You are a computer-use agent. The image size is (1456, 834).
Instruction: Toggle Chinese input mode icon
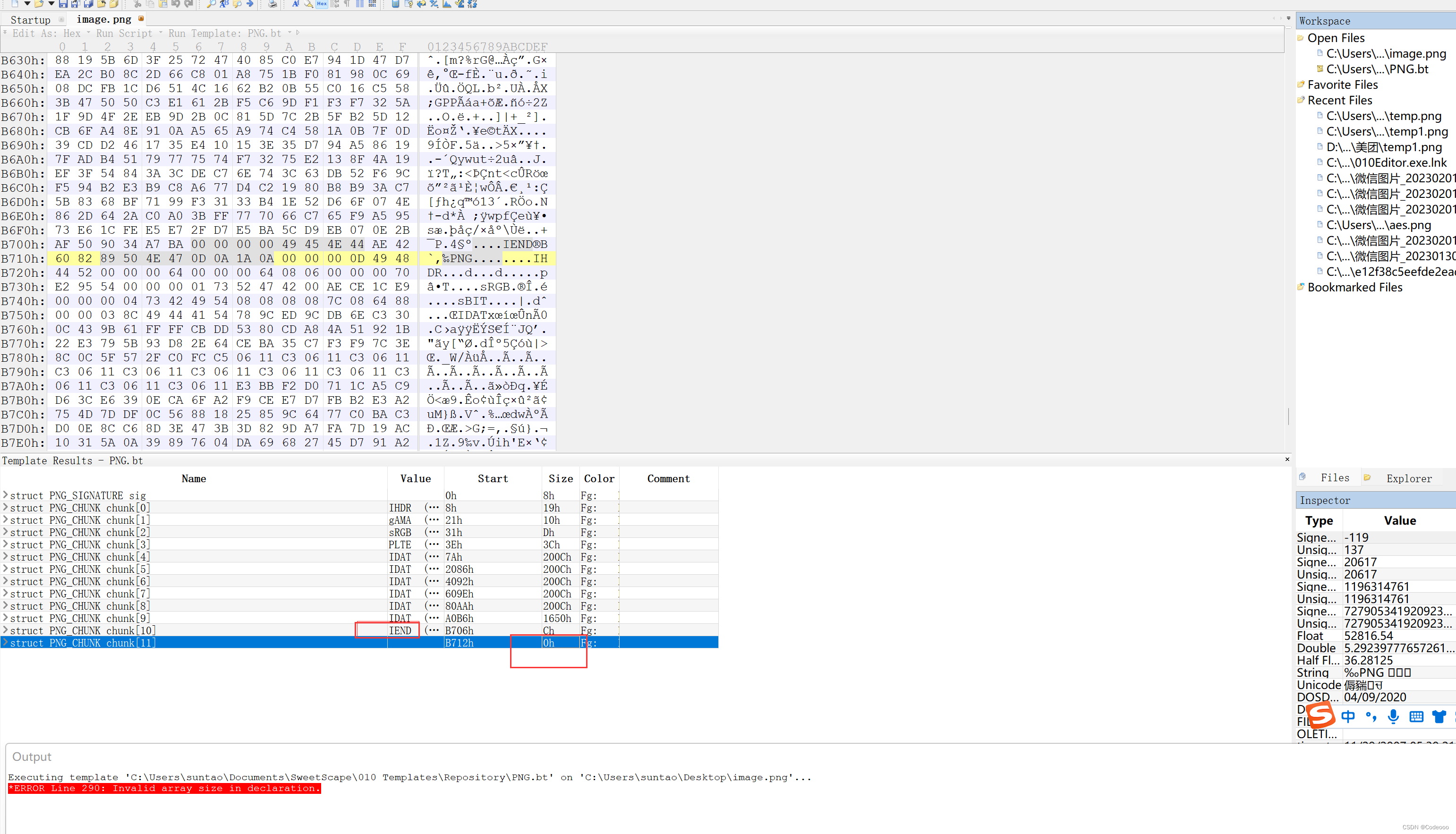pyautogui.click(x=1348, y=716)
